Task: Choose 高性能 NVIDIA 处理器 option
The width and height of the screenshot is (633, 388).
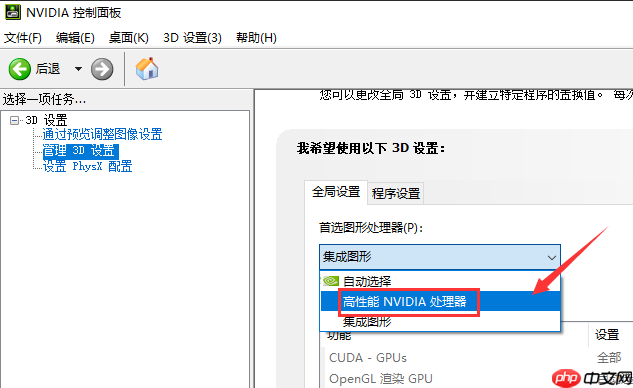Action: (x=440, y=301)
